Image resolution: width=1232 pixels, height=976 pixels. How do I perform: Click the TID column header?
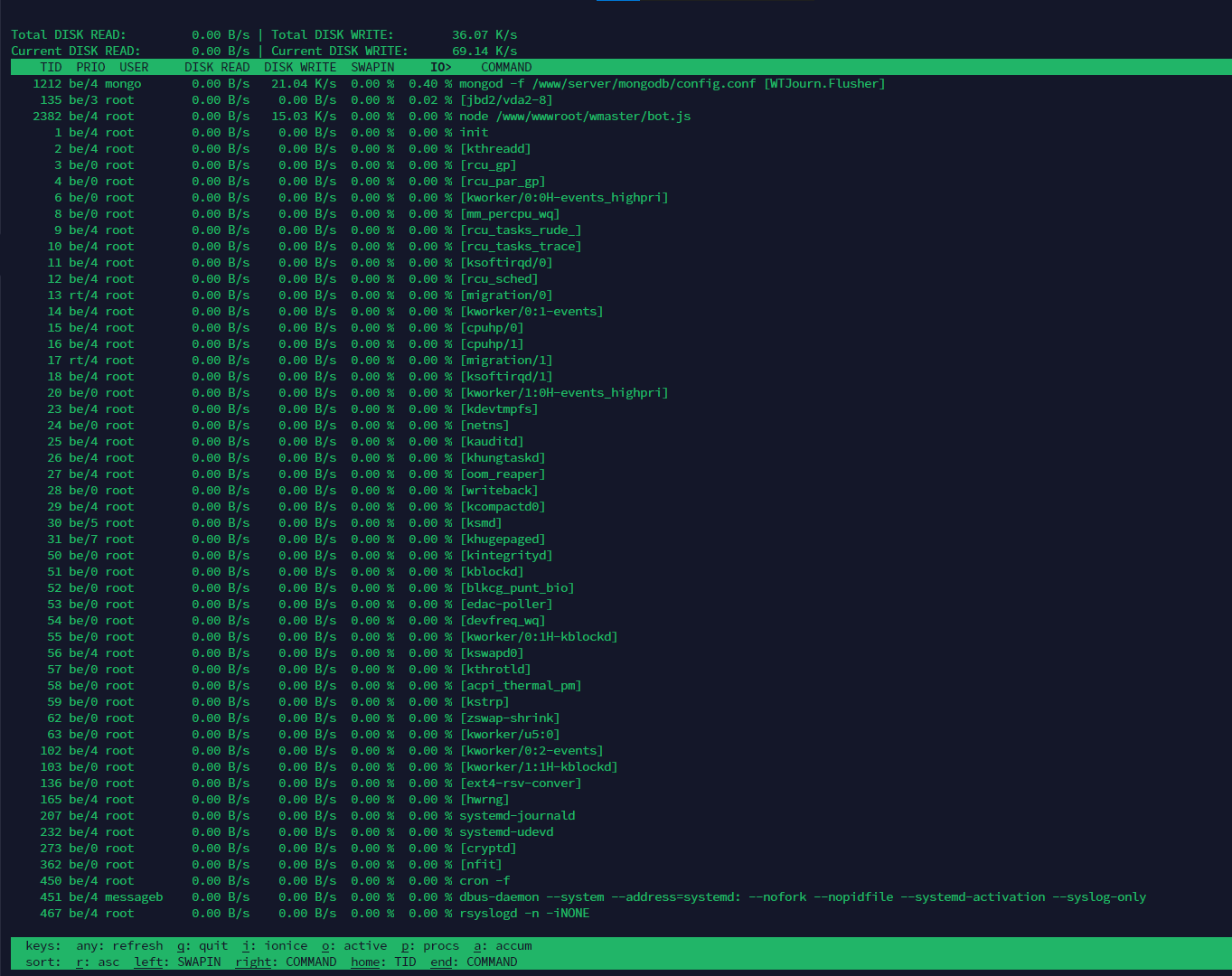tap(51, 67)
